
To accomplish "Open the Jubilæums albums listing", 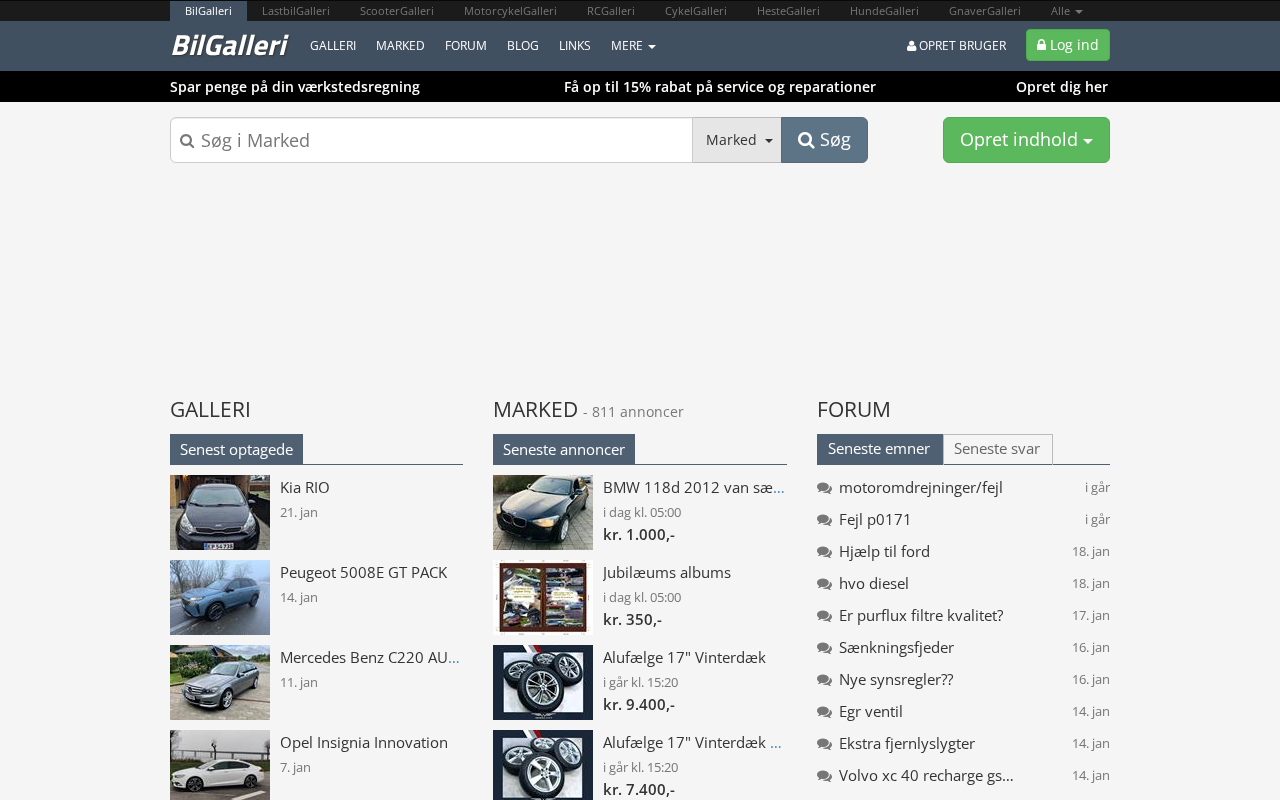I will [x=667, y=573].
